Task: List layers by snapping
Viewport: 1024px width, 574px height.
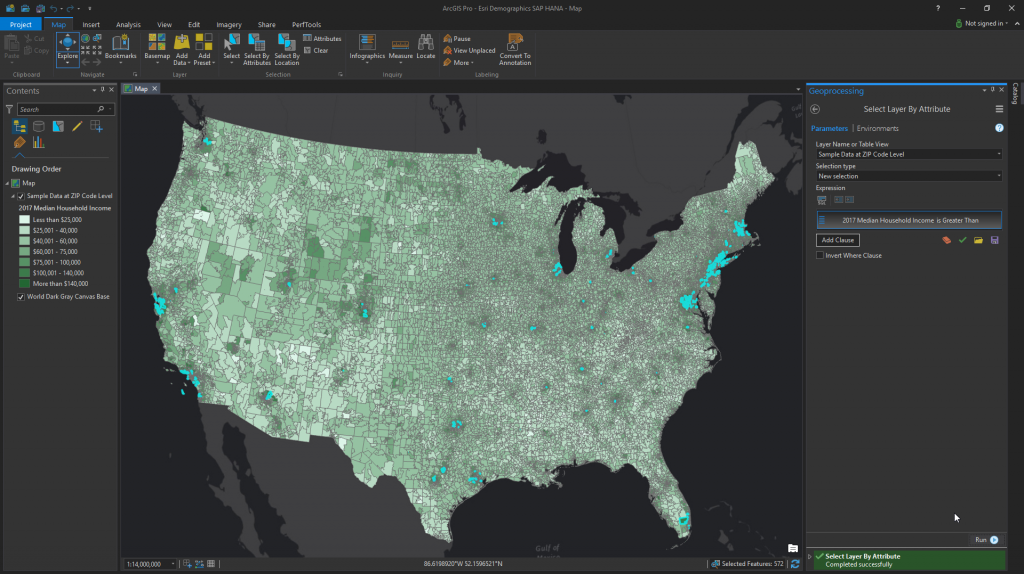Action: [x=96, y=126]
